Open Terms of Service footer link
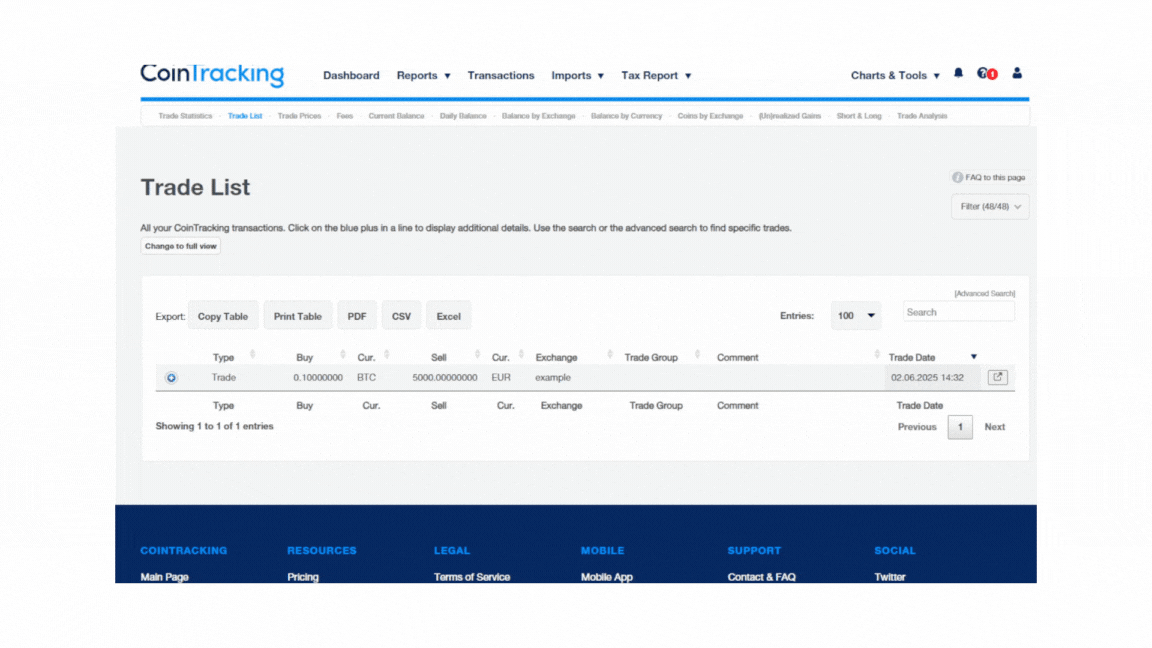The height and width of the screenshot is (648, 1152). point(472,577)
